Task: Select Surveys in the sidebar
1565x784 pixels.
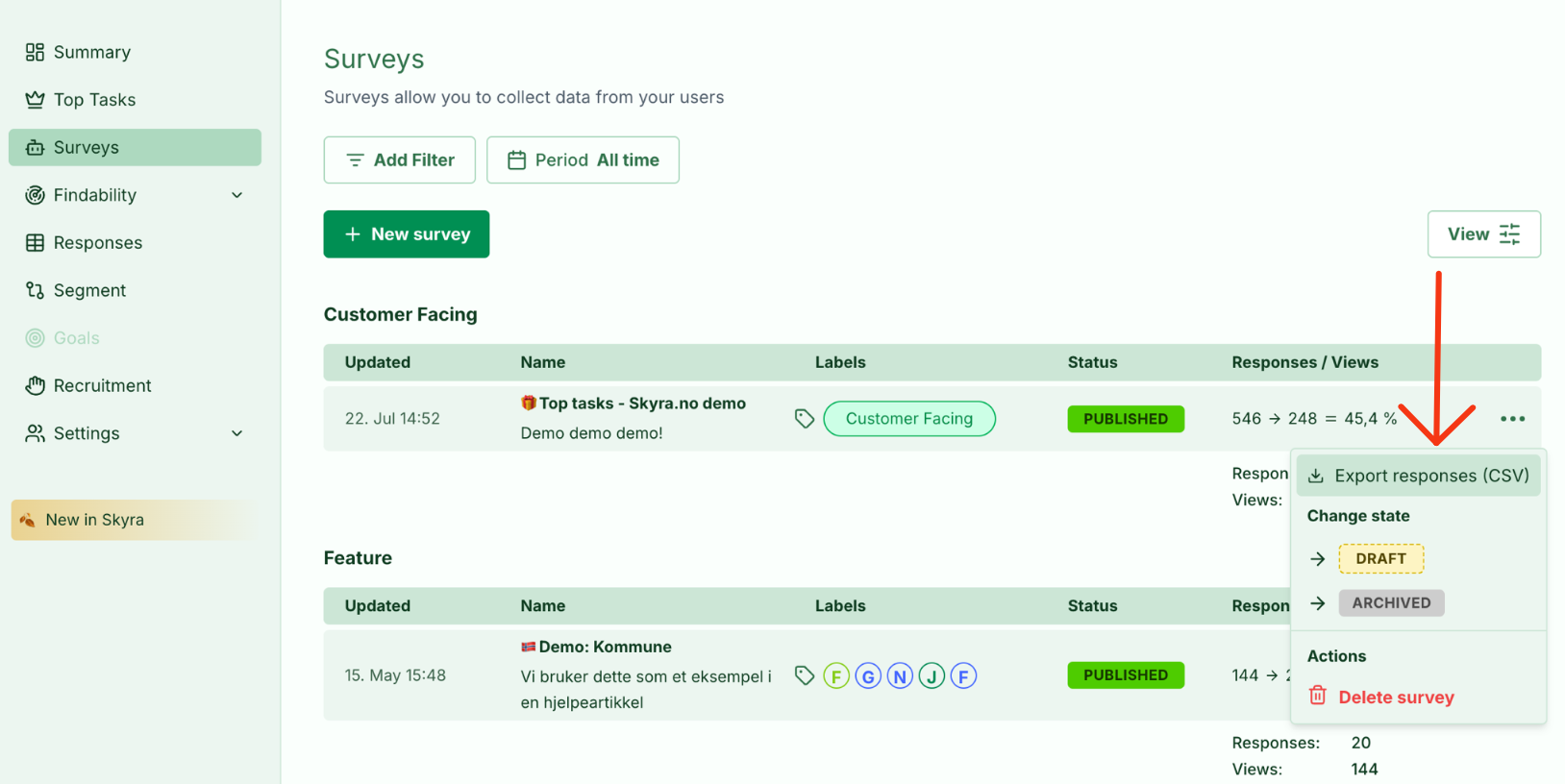Action: (135, 147)
